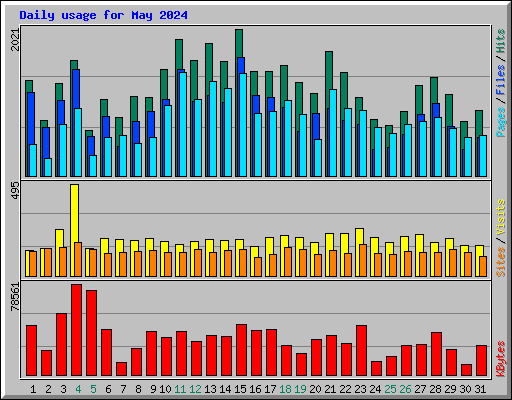Viewport: 512px width, 400px height.
Task: Click the green day 26 label
Action: 405,389
